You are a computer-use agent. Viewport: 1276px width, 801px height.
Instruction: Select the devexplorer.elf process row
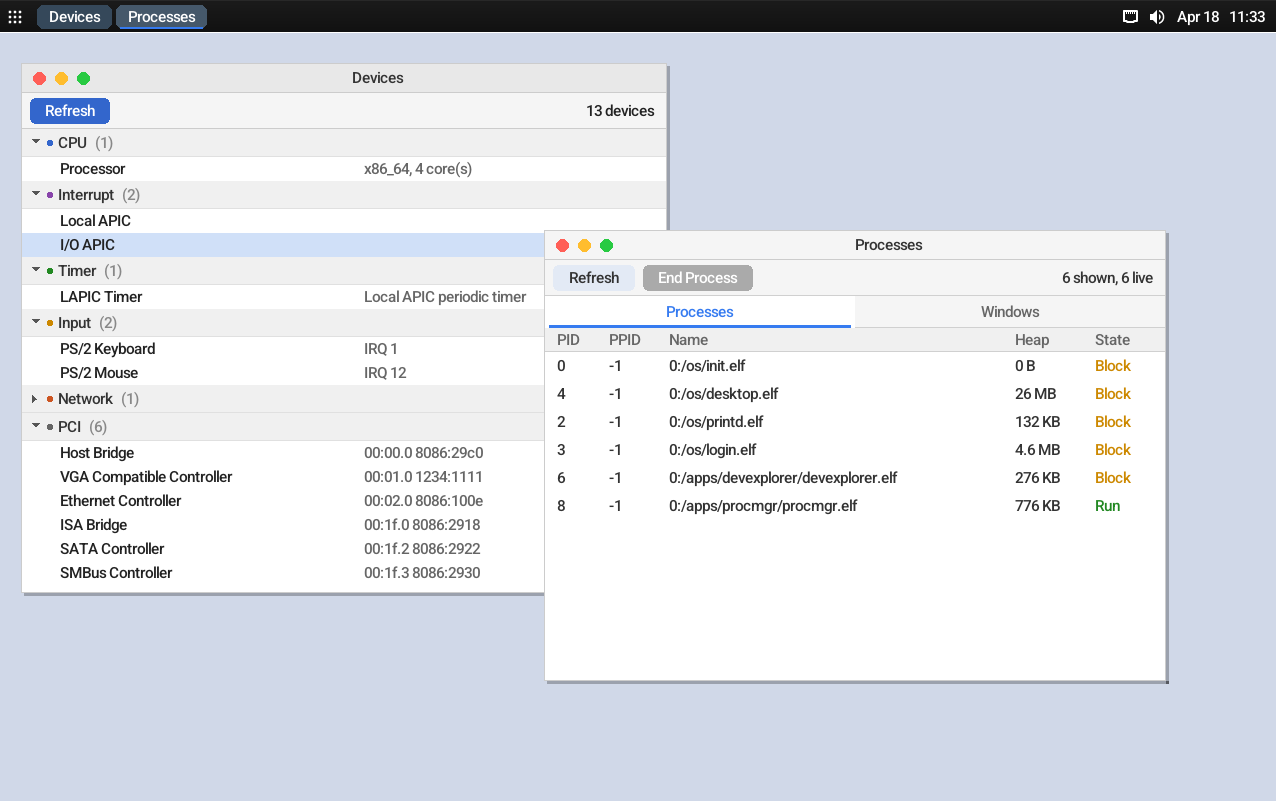point(856,478)
